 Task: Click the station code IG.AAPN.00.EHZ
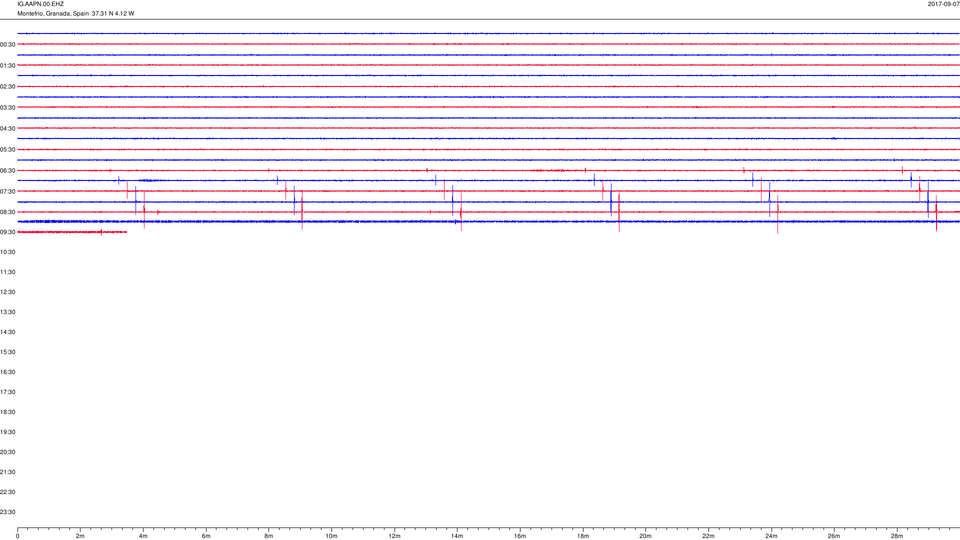click(x=40, y=4)
